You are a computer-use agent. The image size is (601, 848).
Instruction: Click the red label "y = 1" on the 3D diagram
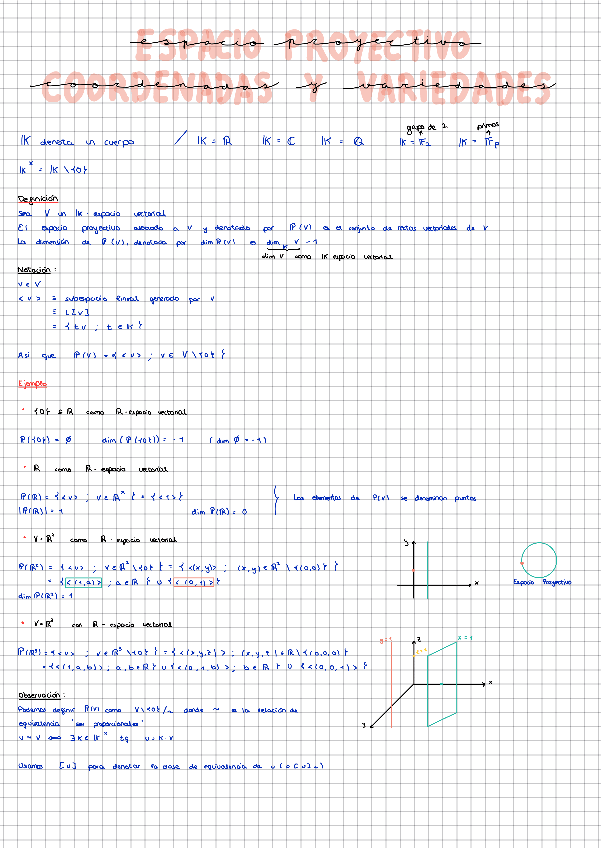pos(386,640)
